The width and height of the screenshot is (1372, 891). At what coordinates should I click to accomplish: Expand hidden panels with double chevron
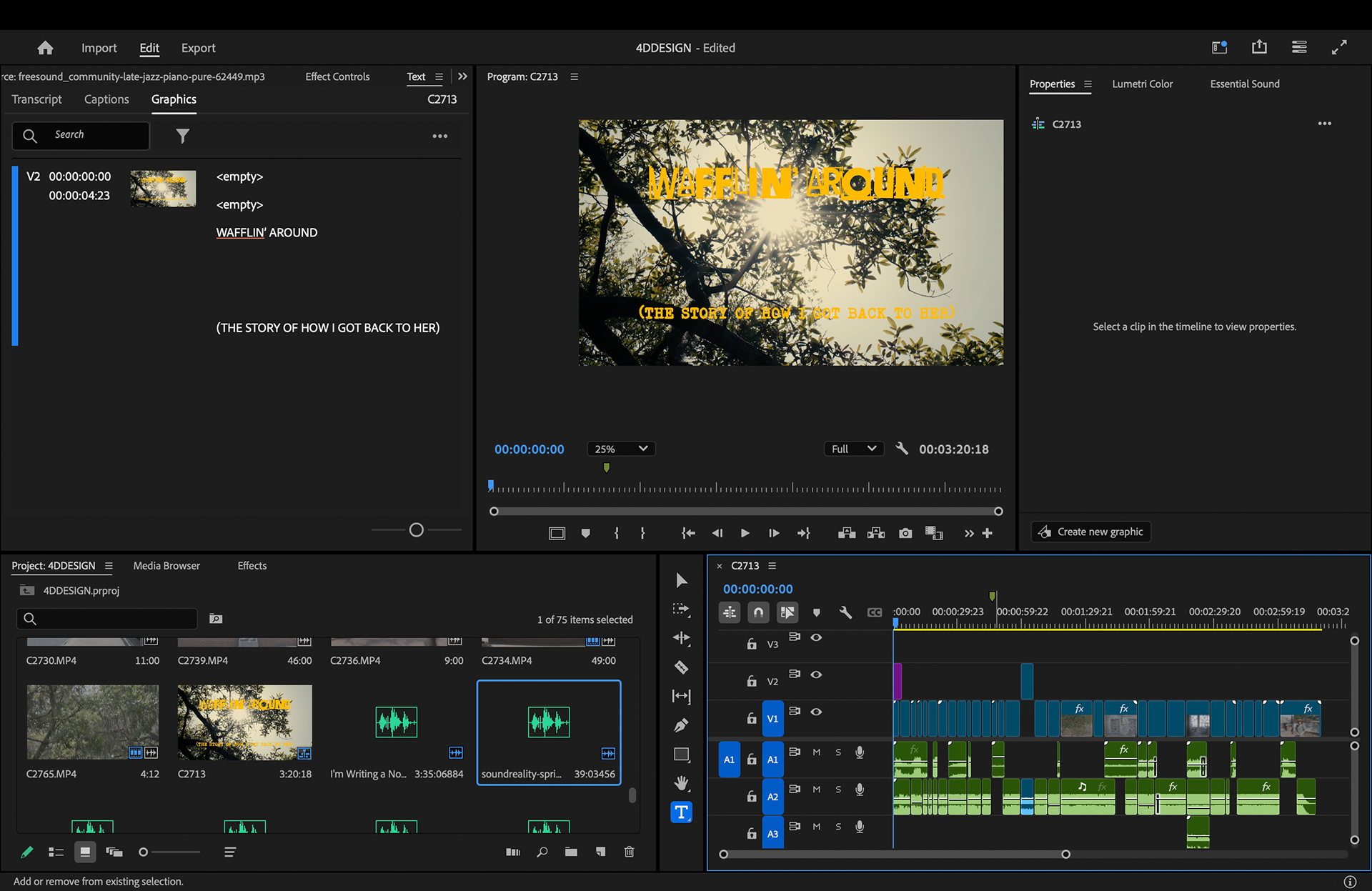463,76
